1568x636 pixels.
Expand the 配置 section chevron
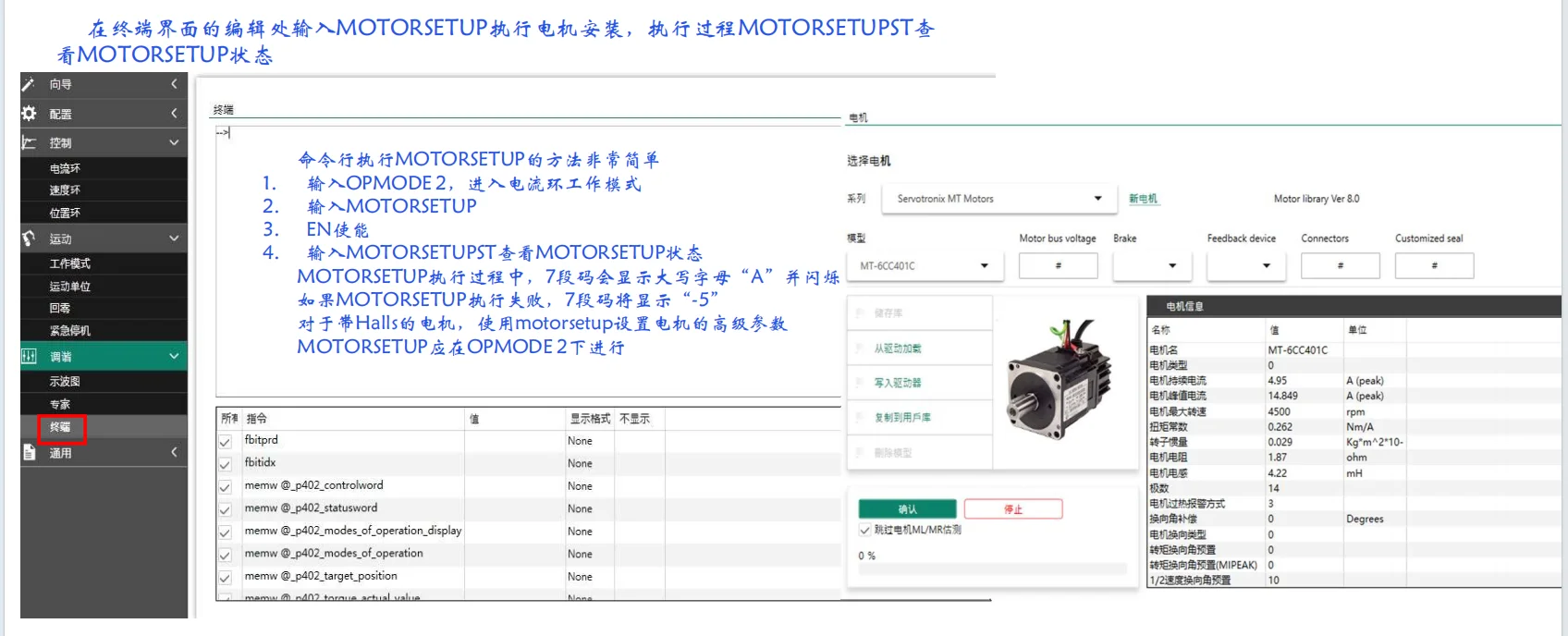174,113
